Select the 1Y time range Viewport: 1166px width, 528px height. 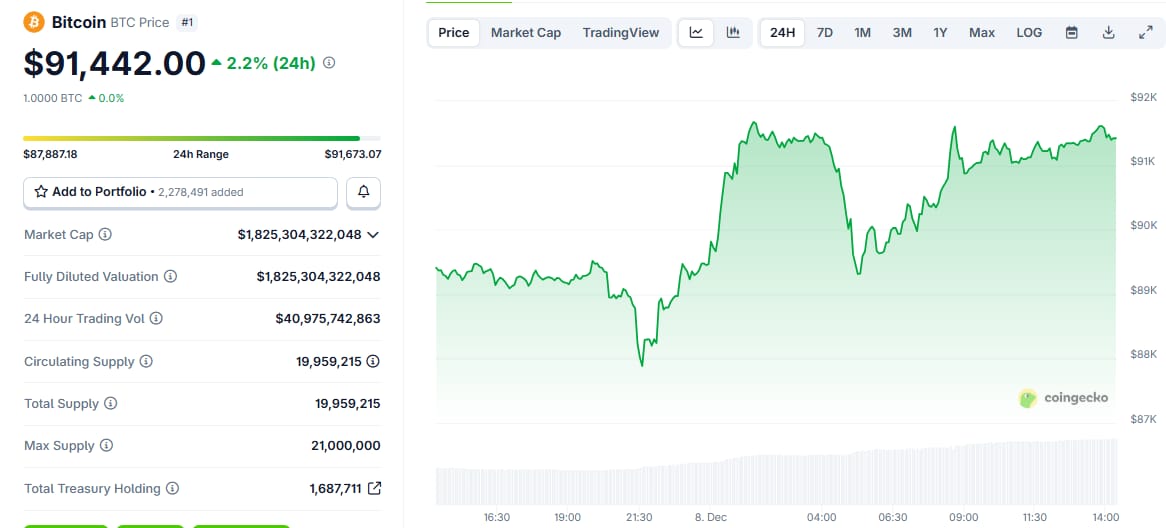click(940, 33)
